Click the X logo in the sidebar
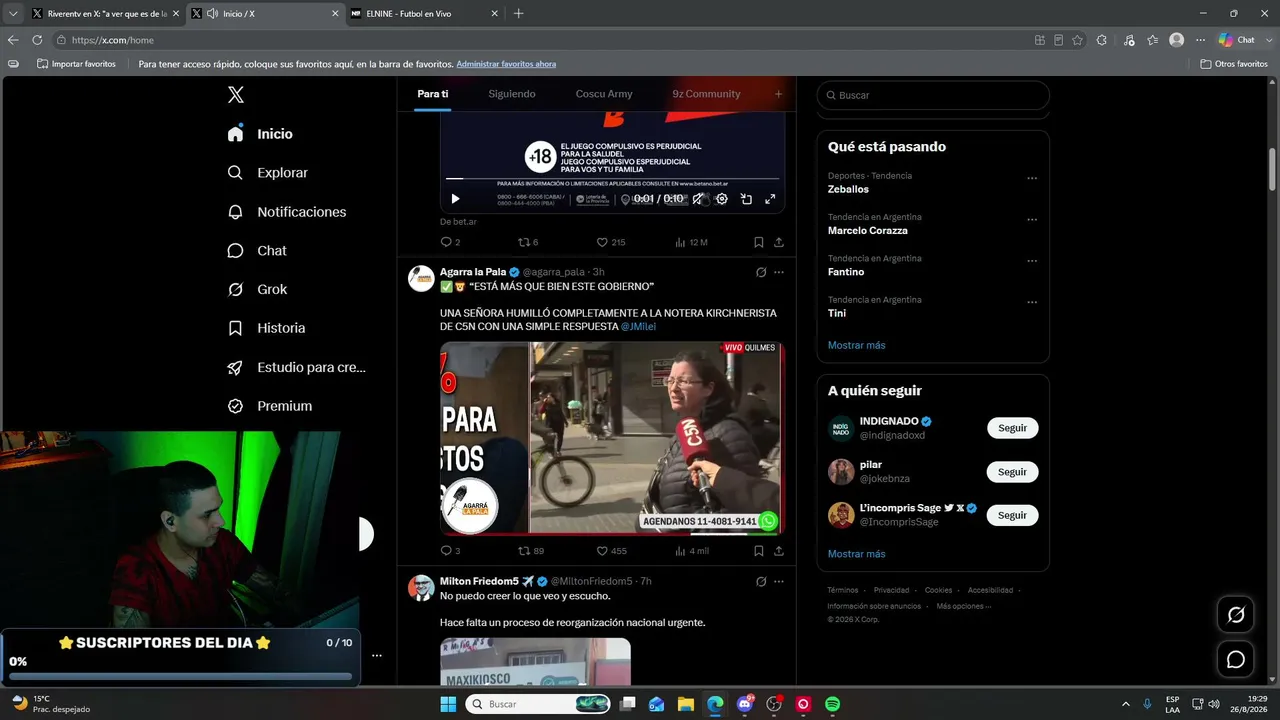 point(236,95)
